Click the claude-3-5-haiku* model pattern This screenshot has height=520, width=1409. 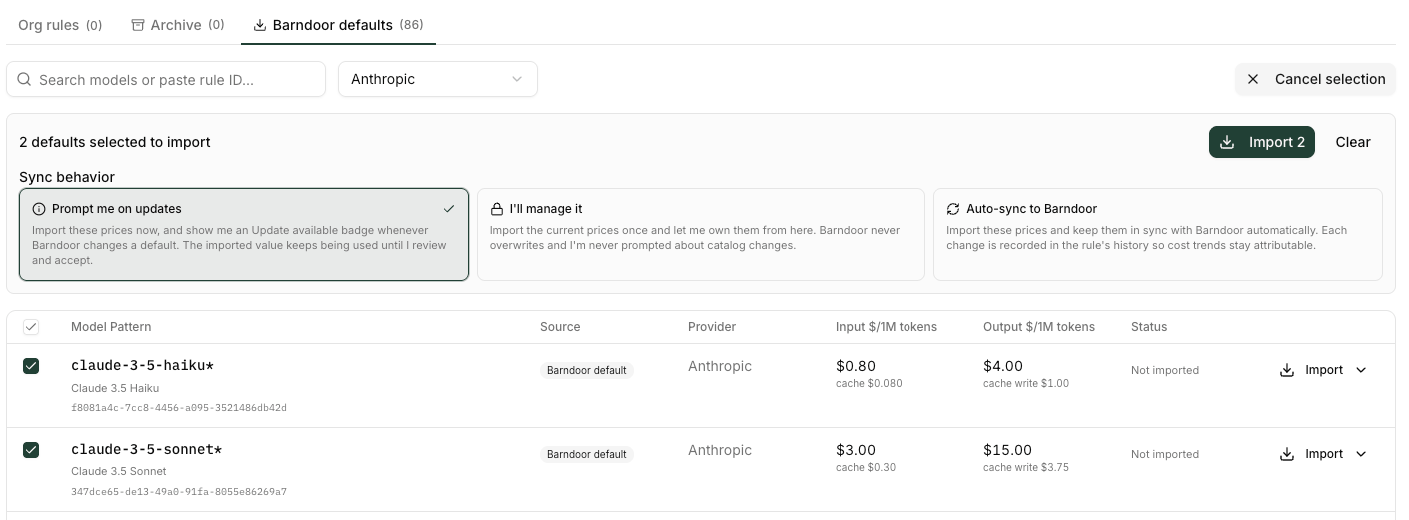[143, 366]
